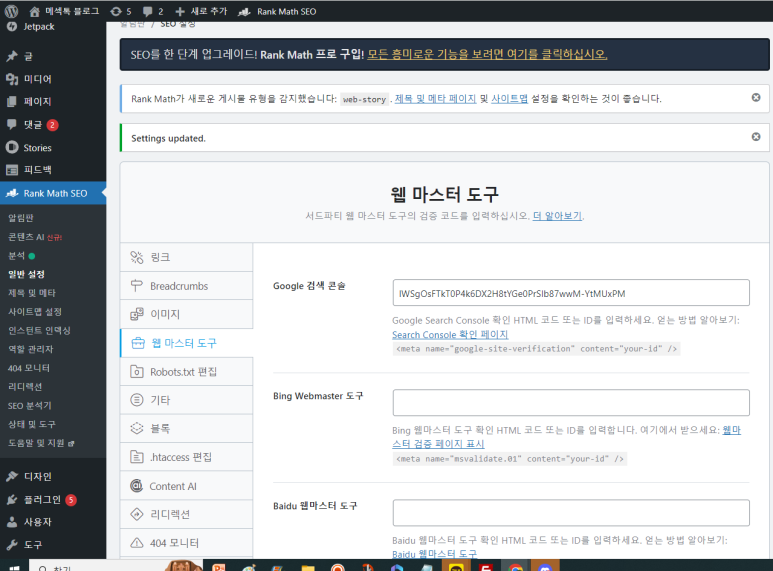Open the updates counter showing 5

121,11
